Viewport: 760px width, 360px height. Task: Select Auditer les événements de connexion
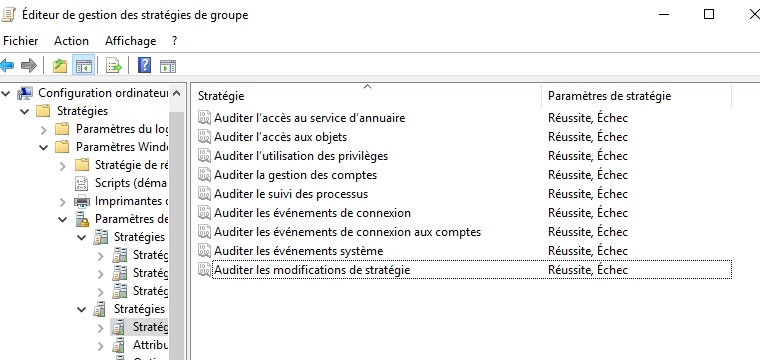click(312, 213)
